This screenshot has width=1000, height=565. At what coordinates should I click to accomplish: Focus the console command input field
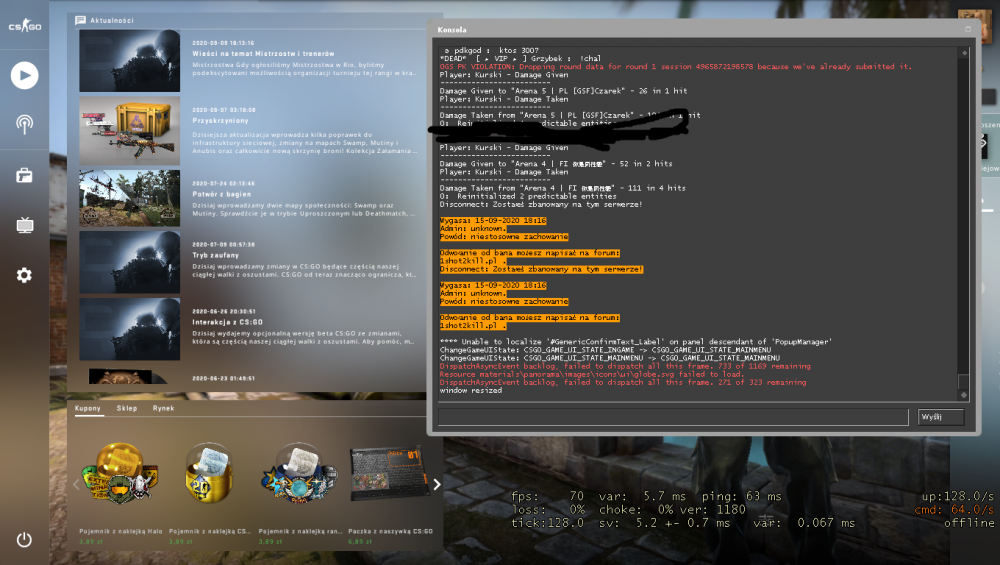673,417
